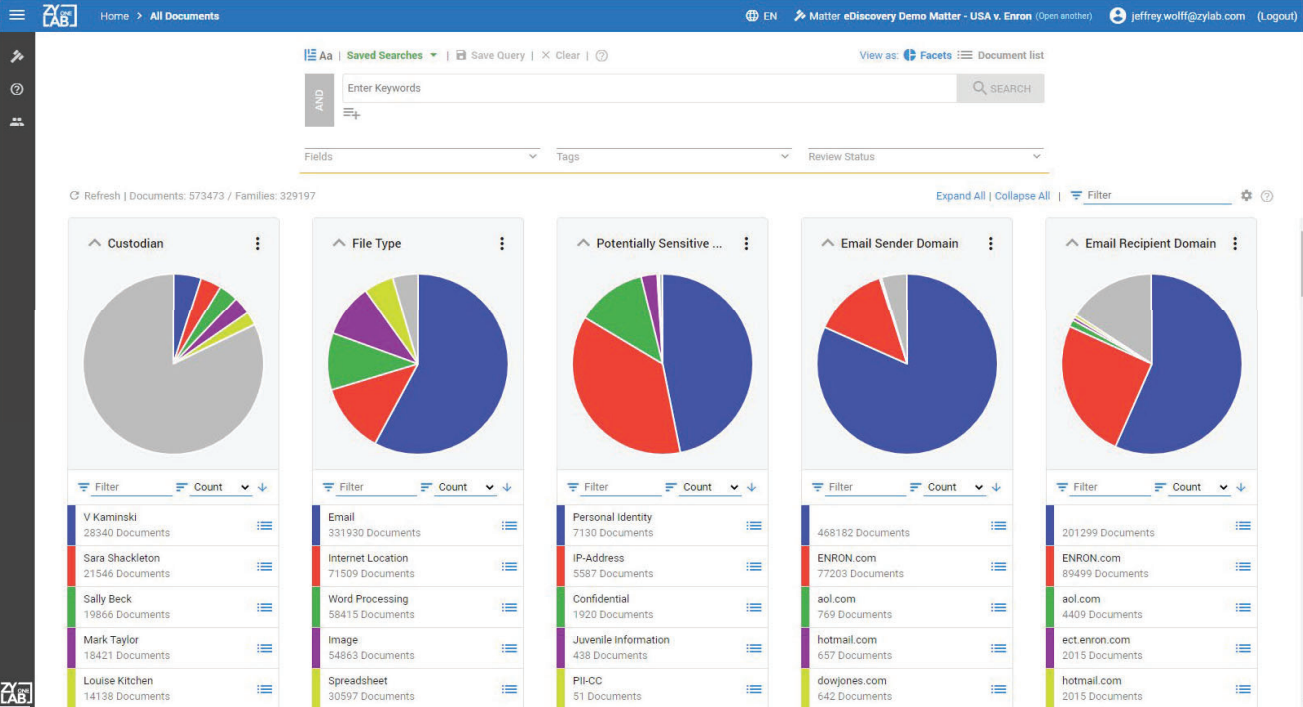Open the File Type facet options menu

pyautogui.click(x=502, y=243)
